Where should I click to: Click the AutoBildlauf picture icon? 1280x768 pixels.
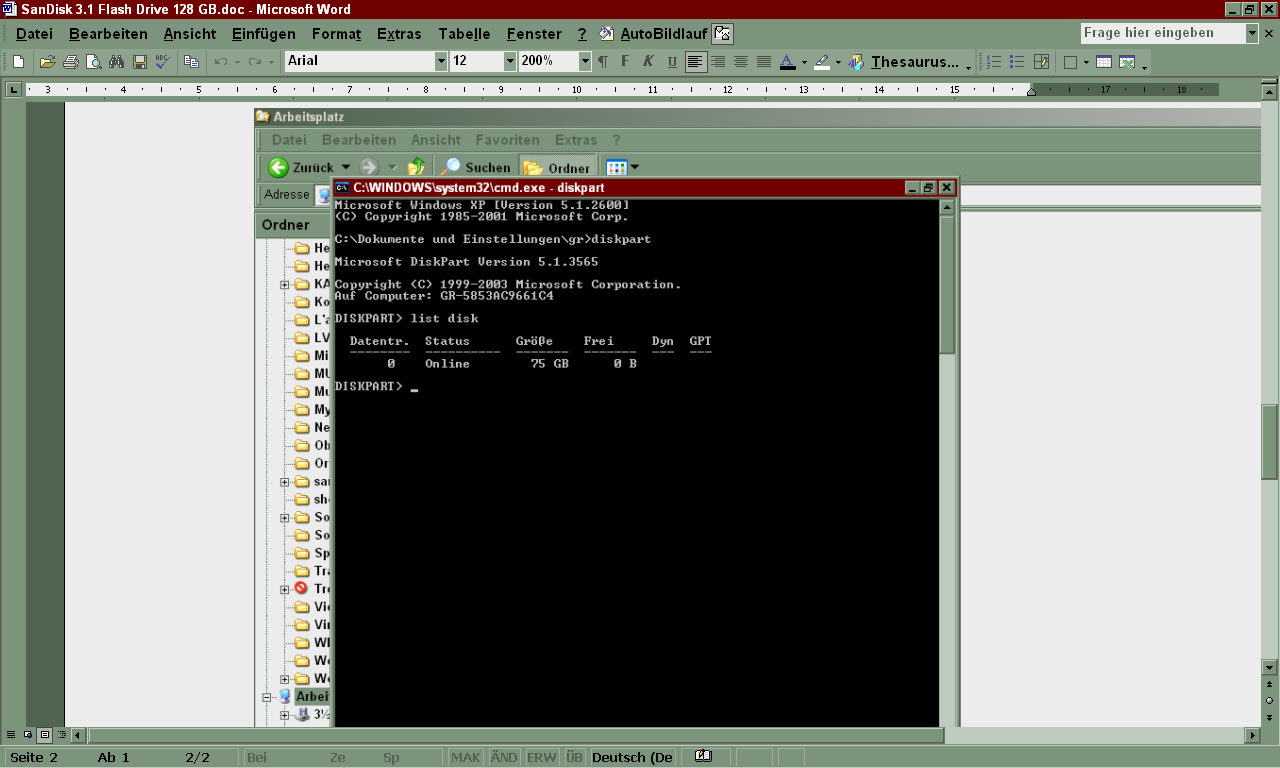coord(723,34)
